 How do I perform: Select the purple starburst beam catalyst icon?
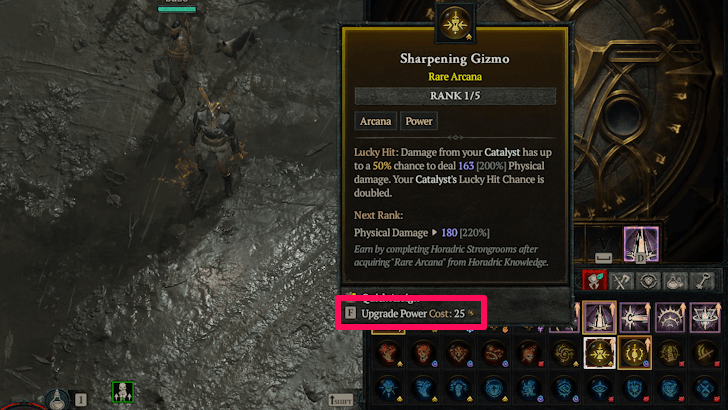pyautogui.click(x=635, y=318)
